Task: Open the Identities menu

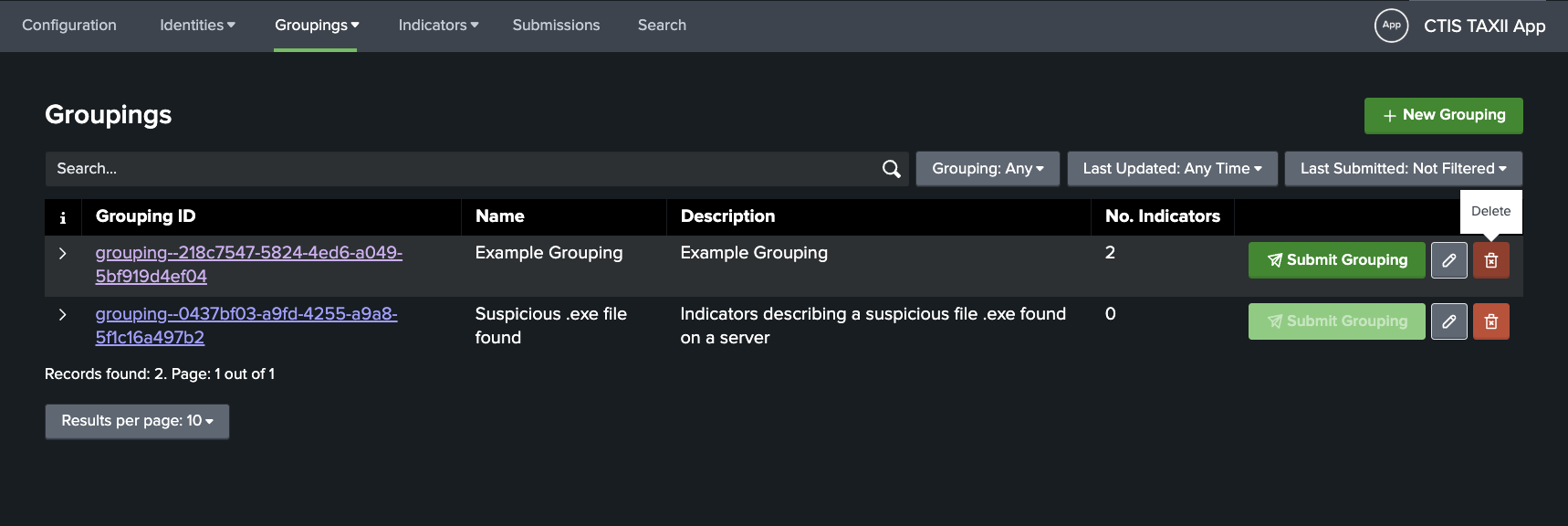Action: click(197, 26)
